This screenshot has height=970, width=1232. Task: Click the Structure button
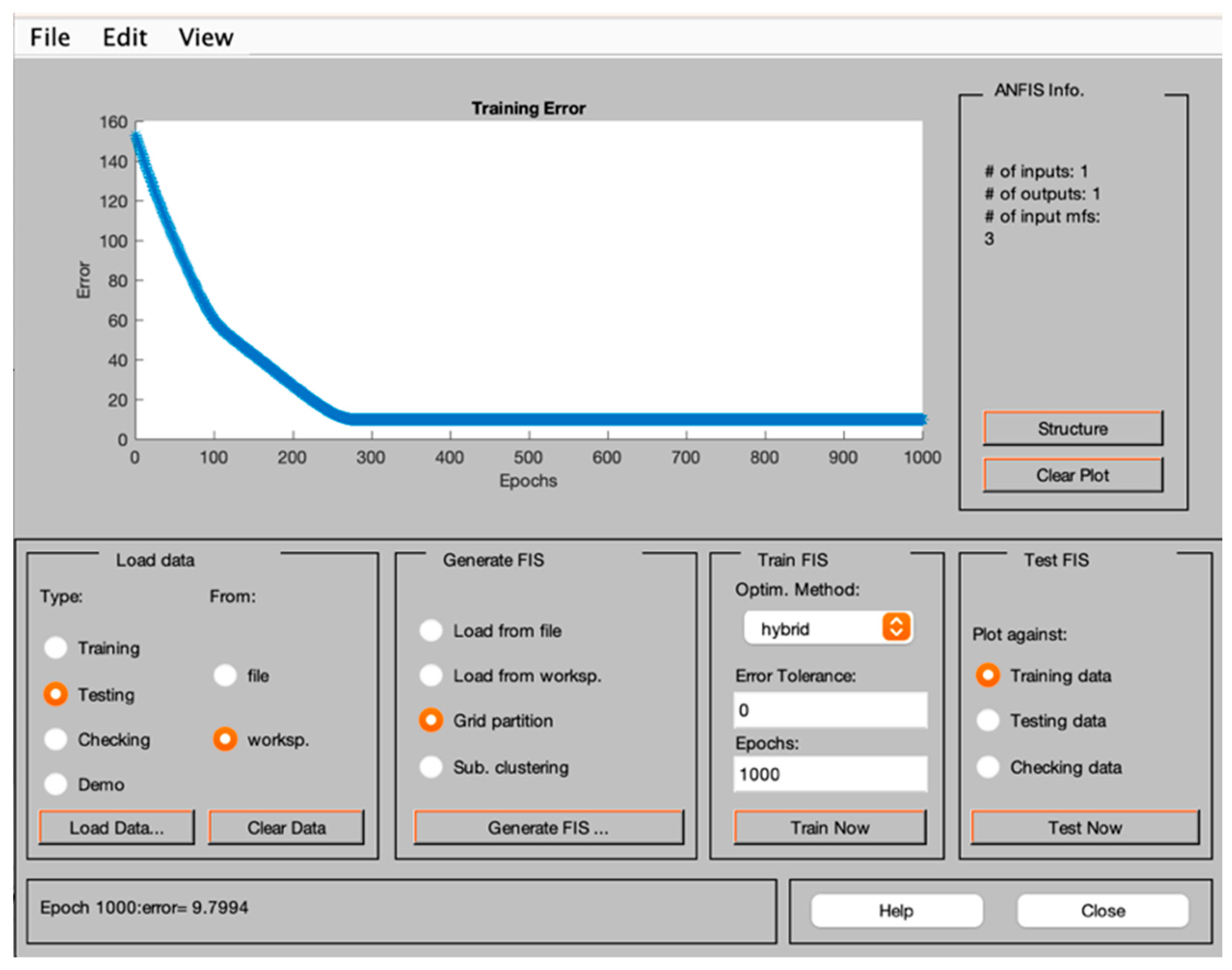(1072, 428)
